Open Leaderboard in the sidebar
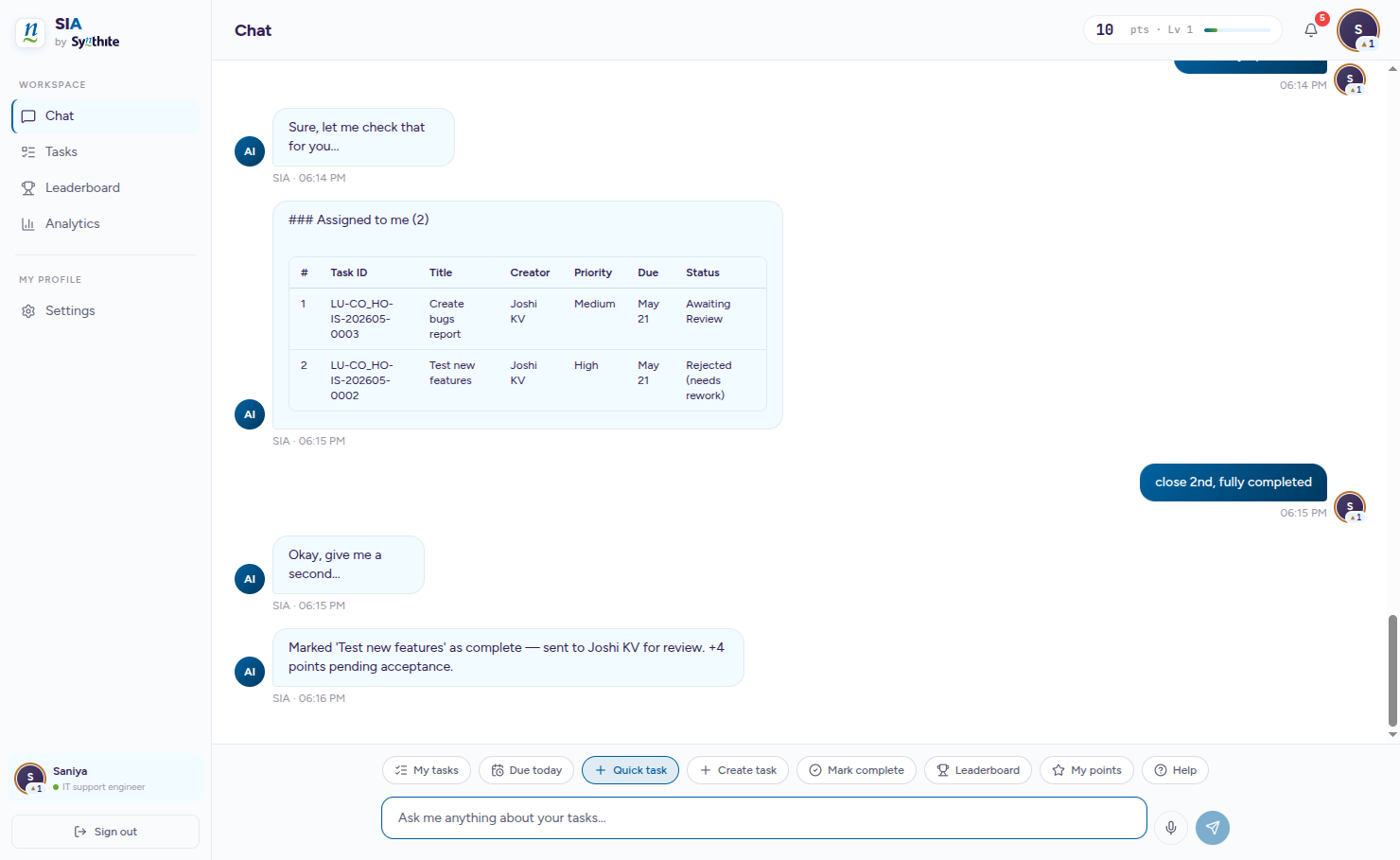The height and width of the screenshot is (860, 1400). 105,187
